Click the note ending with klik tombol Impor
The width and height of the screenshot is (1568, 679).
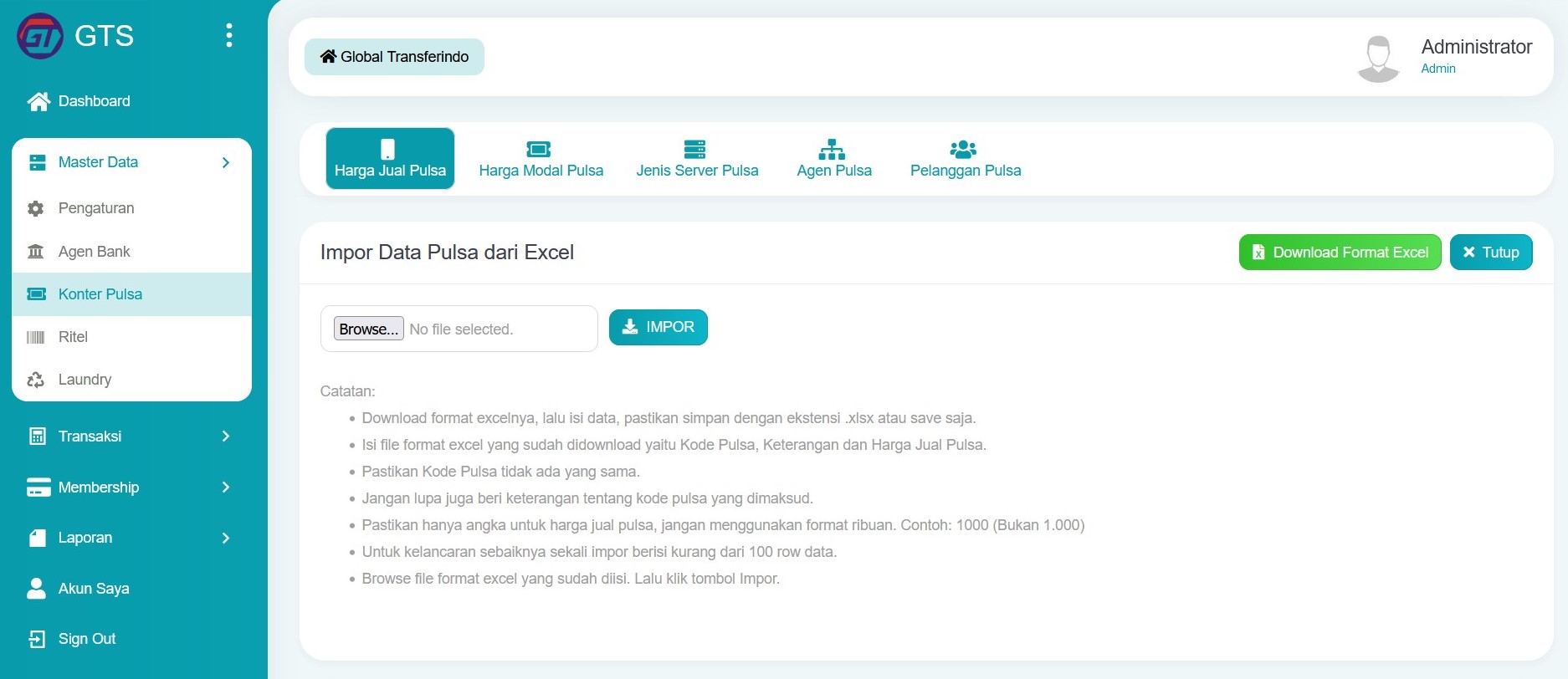[x=571, y=579]
